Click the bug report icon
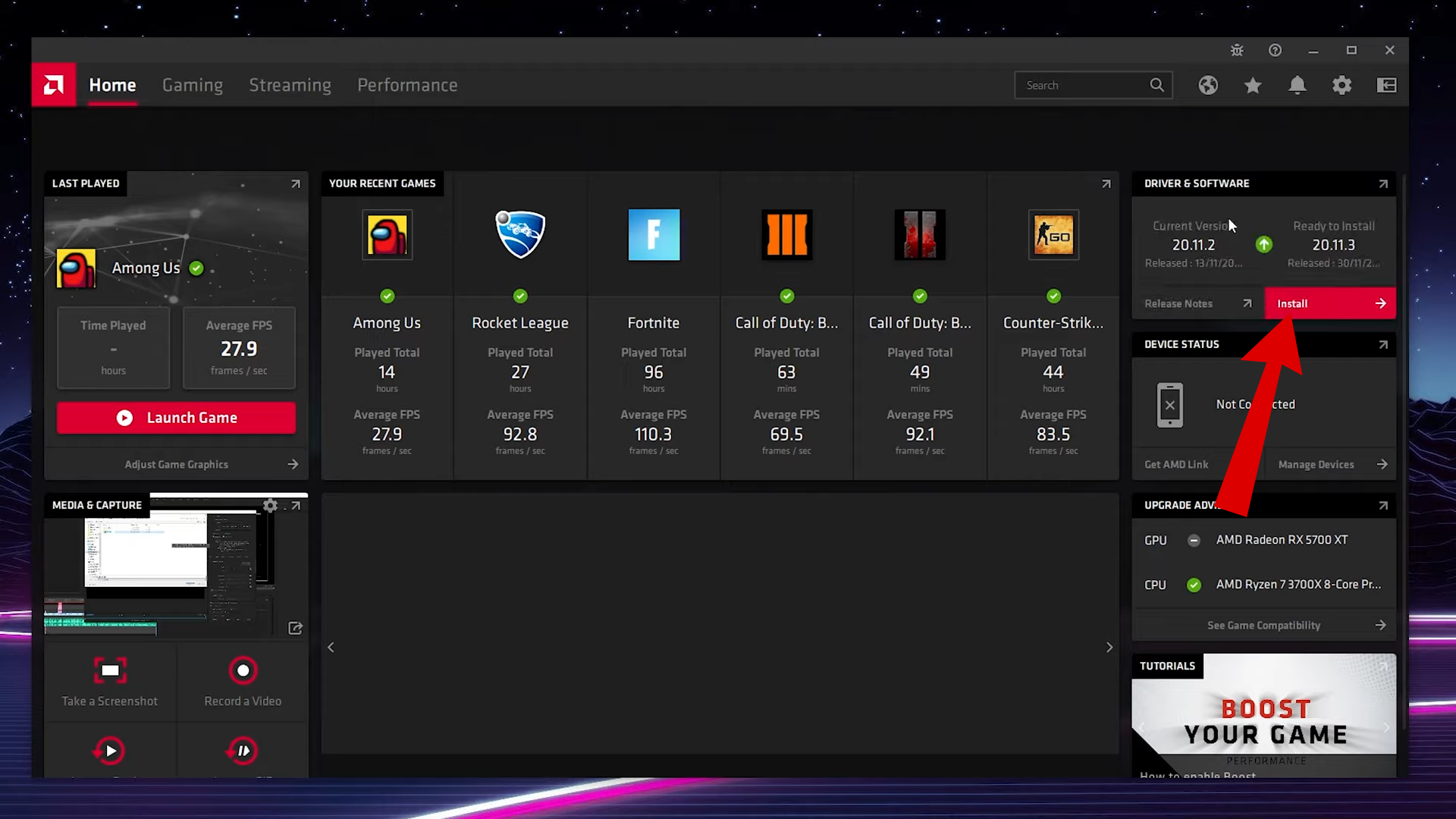The width and height of the screenshot is (1456, 819). pyautogui.click(x=1237, y=50)
